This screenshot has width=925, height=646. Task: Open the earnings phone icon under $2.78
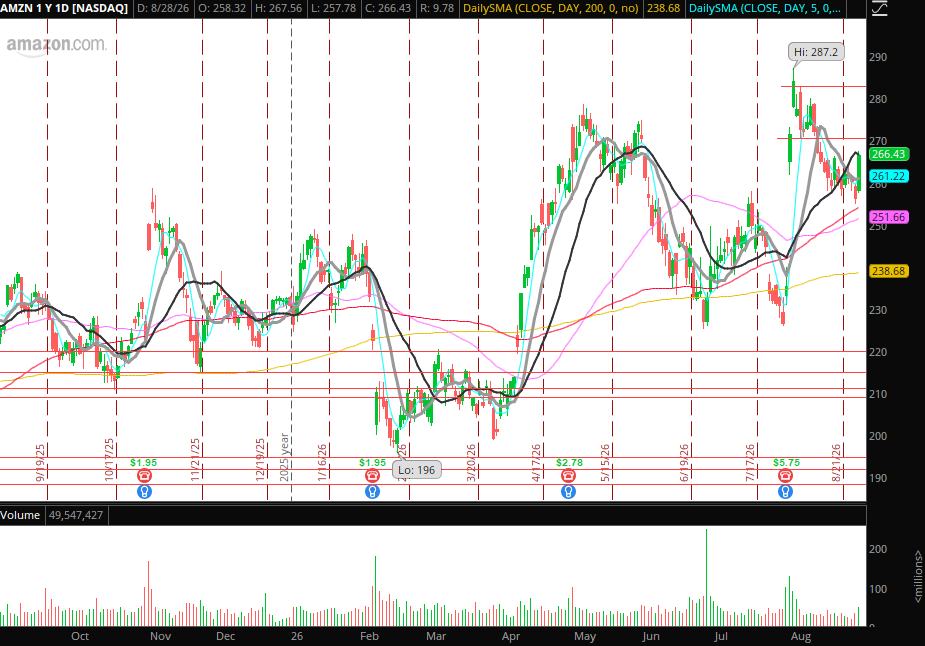(568, 476)
